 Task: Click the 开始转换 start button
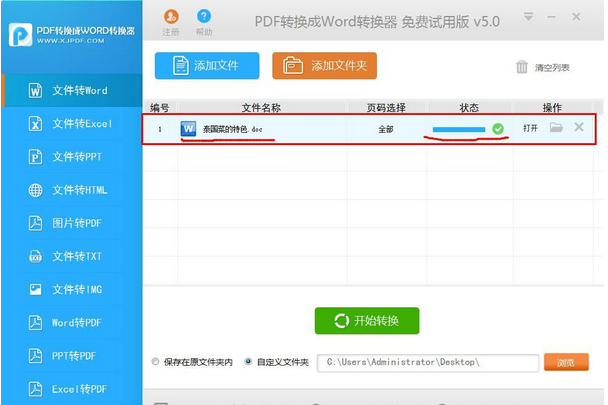[367, 321]
